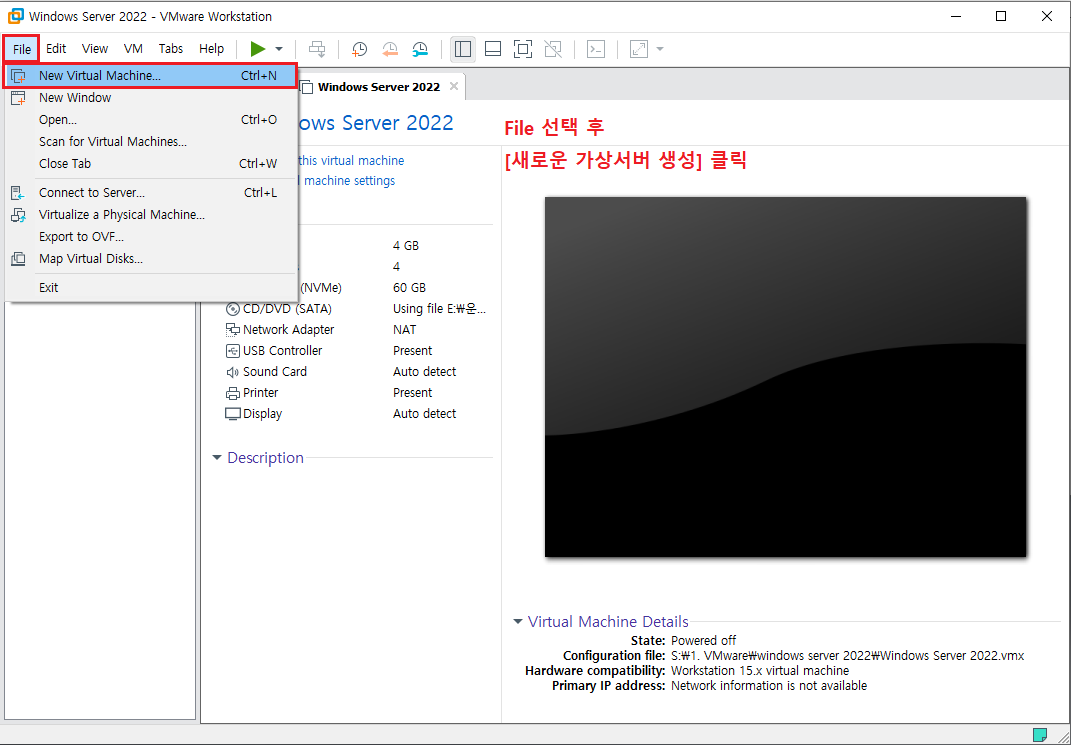Select the Network Adapter device row
Image resolution: width=1071 pixels, height=745 pixels.
[x=357, y=330]
